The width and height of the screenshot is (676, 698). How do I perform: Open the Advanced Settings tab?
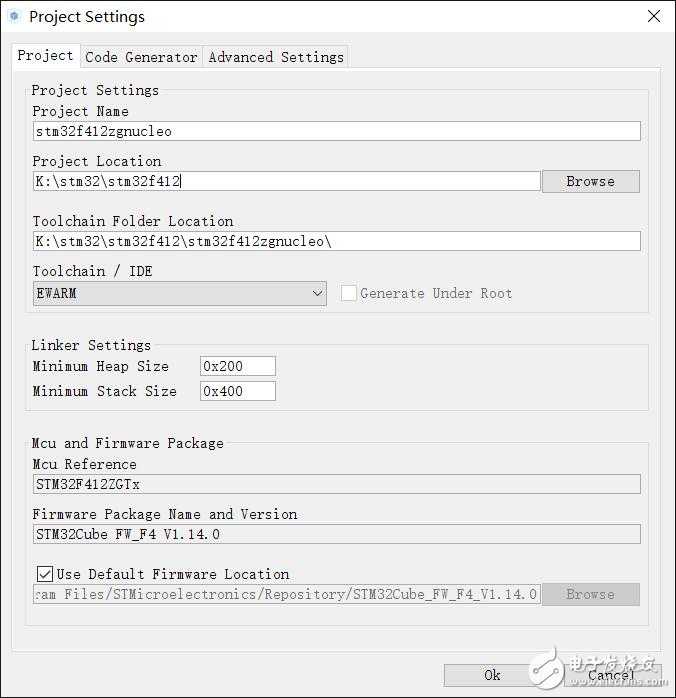276,57
